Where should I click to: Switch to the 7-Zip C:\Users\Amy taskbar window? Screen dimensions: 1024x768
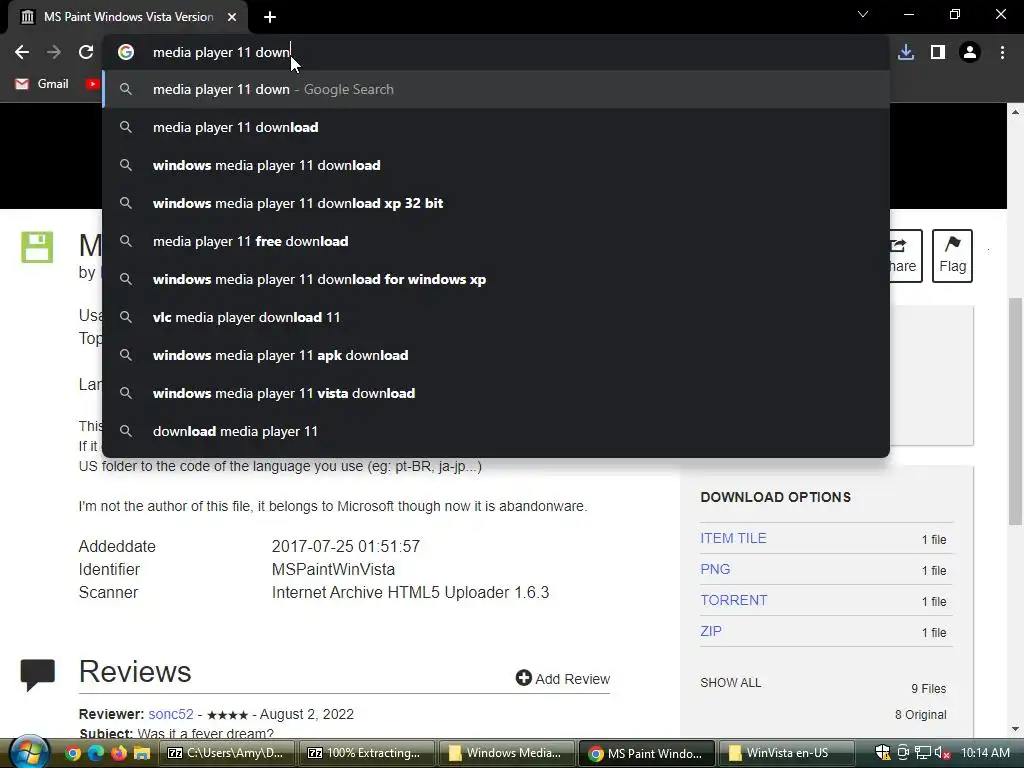coord(225,753)
